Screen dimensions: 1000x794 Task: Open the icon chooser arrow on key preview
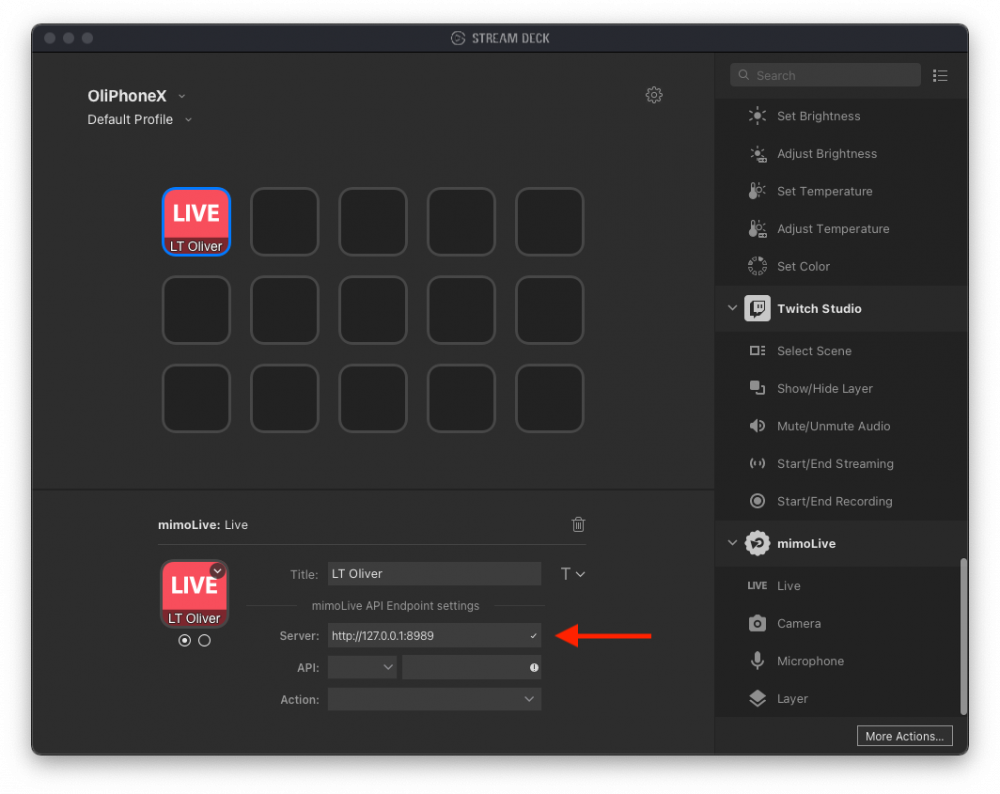(x=217, y=571)
